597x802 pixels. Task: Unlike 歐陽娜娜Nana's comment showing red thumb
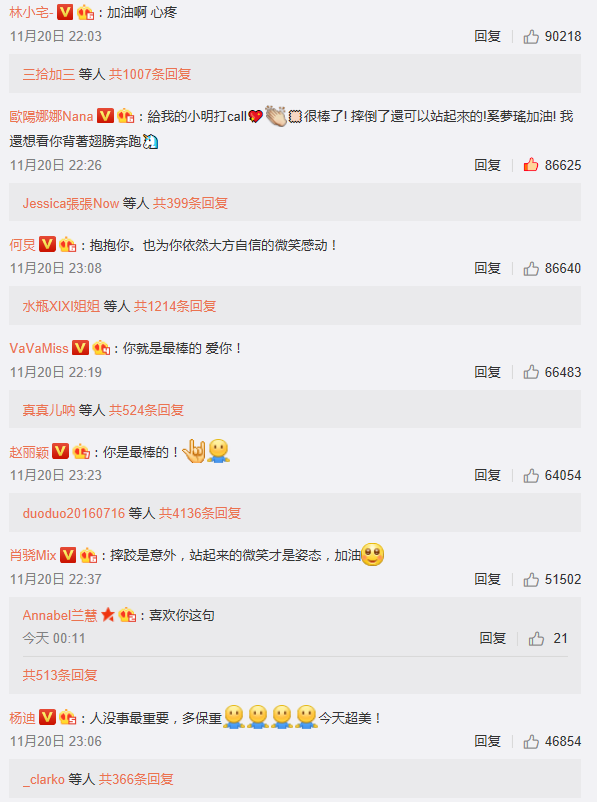[x=531, y=165]
